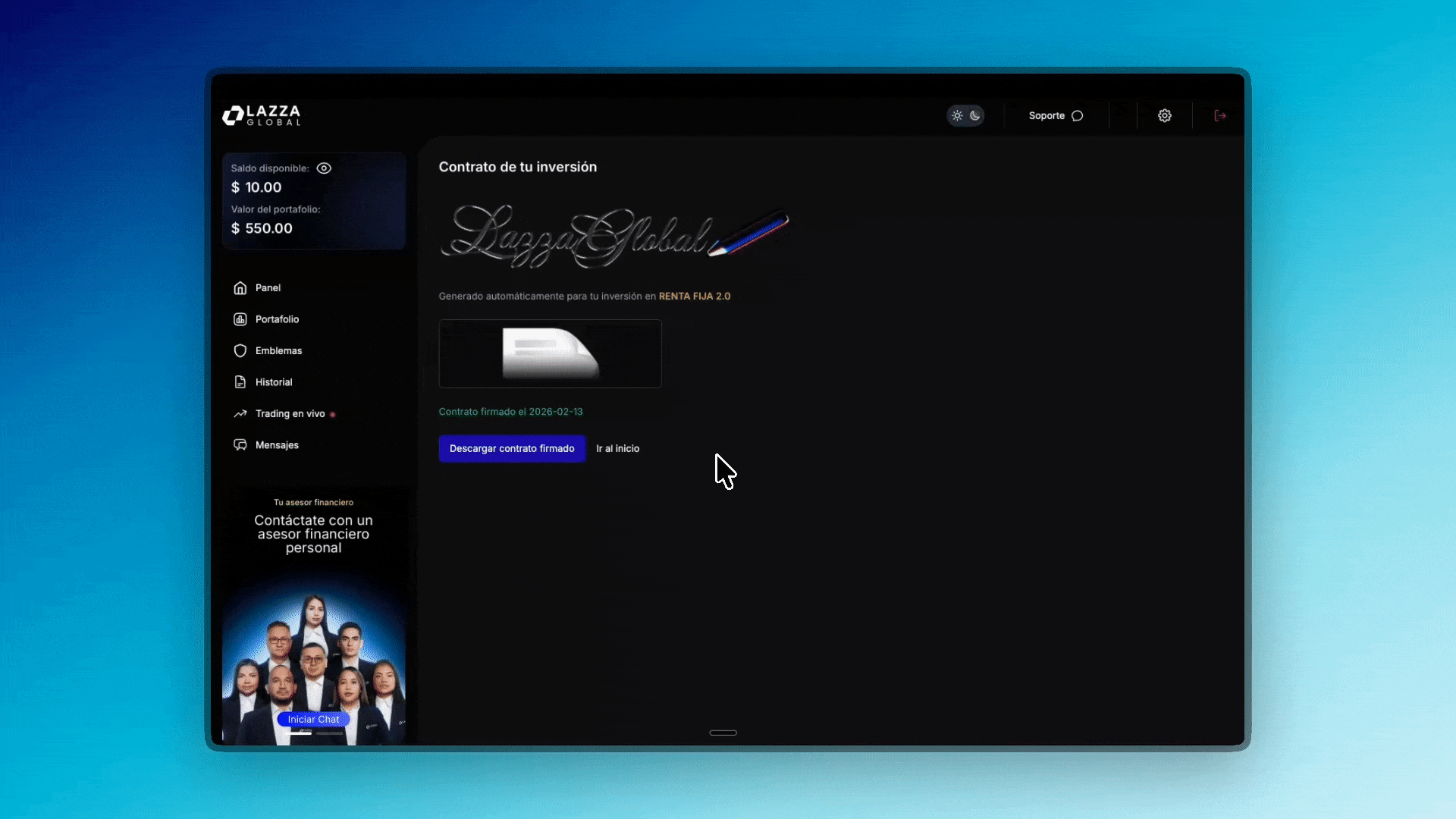This screenshot has height=819, width=1456.
Task: Log out using the red exit icon
Action: tap(1220, 116)
